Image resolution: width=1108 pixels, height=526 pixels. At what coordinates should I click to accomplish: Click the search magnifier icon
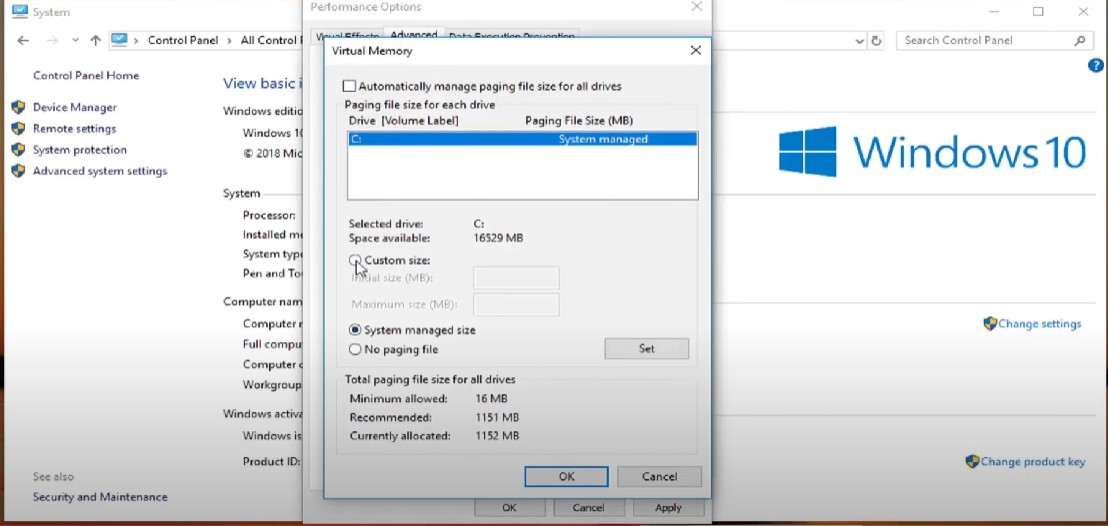click(1080, 40)
